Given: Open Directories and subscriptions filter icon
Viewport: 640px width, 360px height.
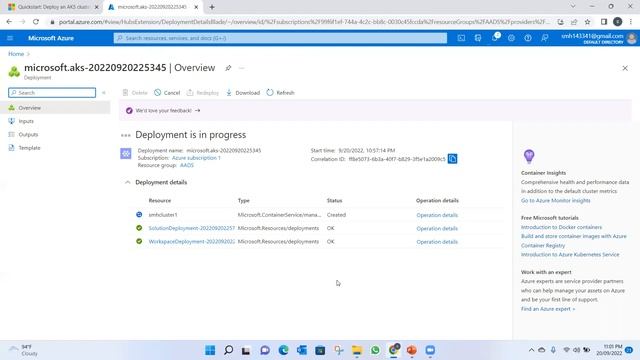Looking at the screenshot, I should point(478,38).
